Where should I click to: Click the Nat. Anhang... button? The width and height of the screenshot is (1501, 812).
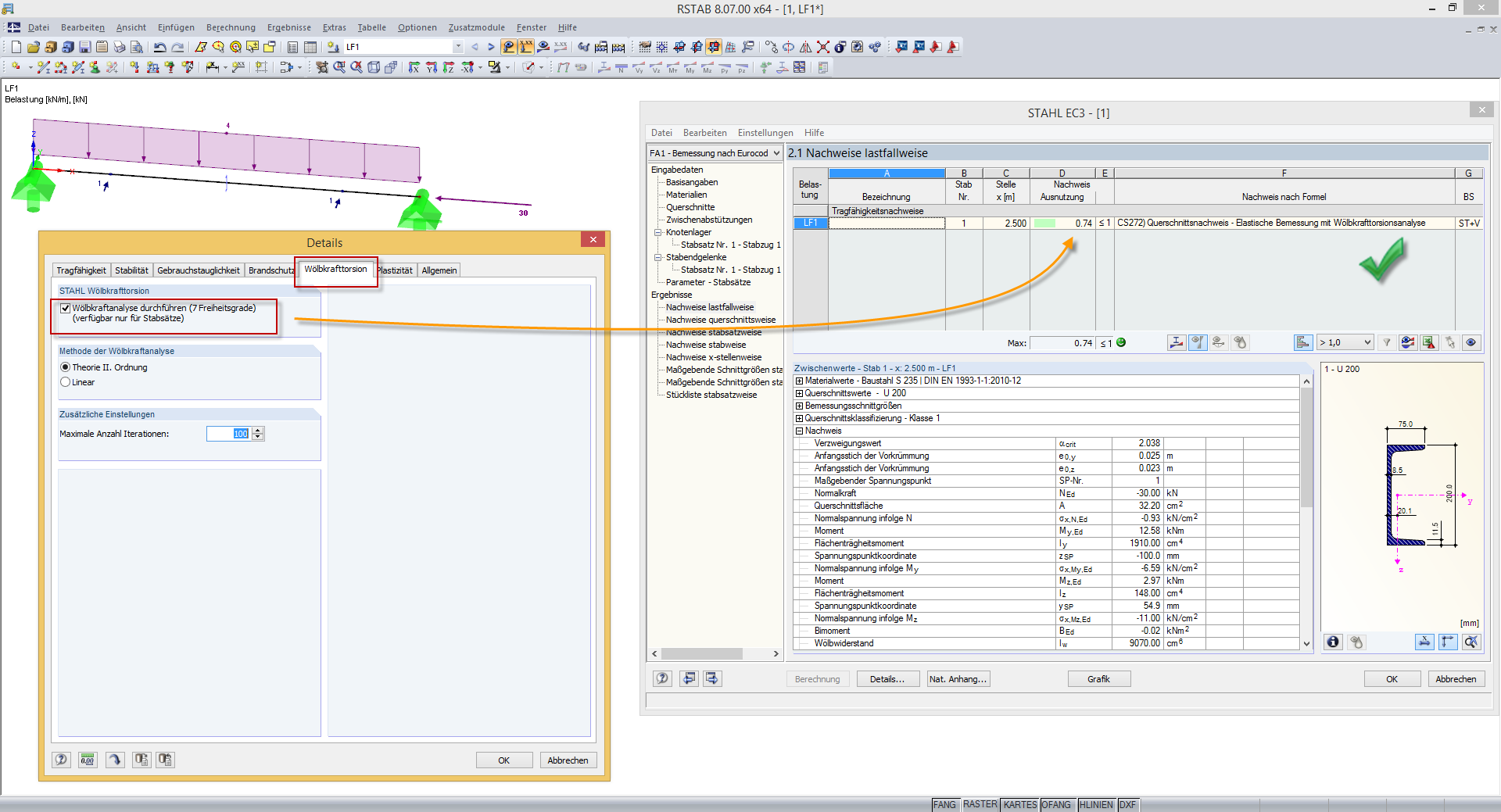pyautogui.click(x=958, y=679)
